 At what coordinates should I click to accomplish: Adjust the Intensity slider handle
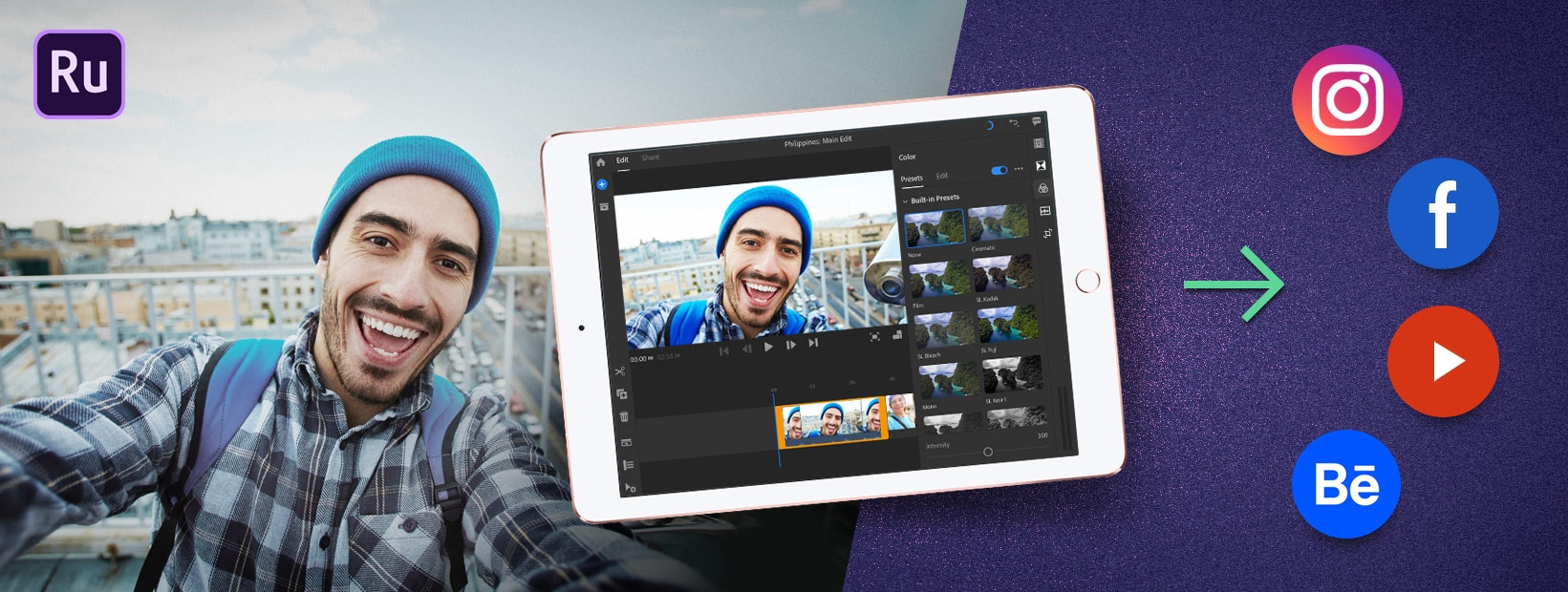pos(988,452)
